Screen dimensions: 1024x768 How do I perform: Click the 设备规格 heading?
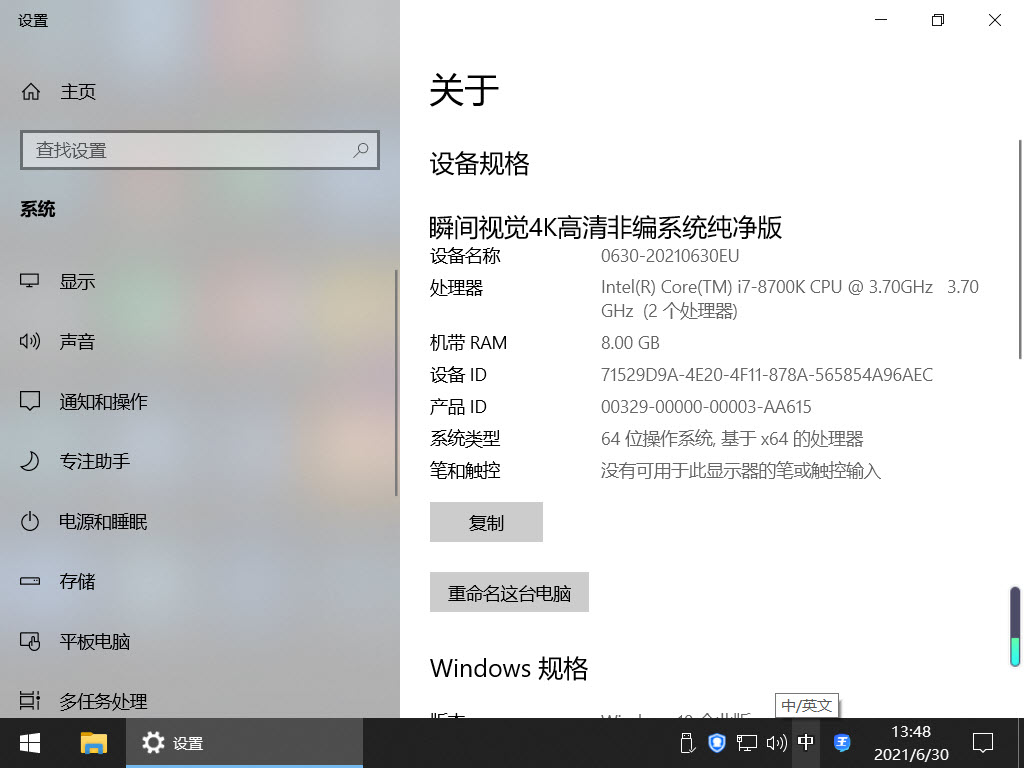point(479,163)
